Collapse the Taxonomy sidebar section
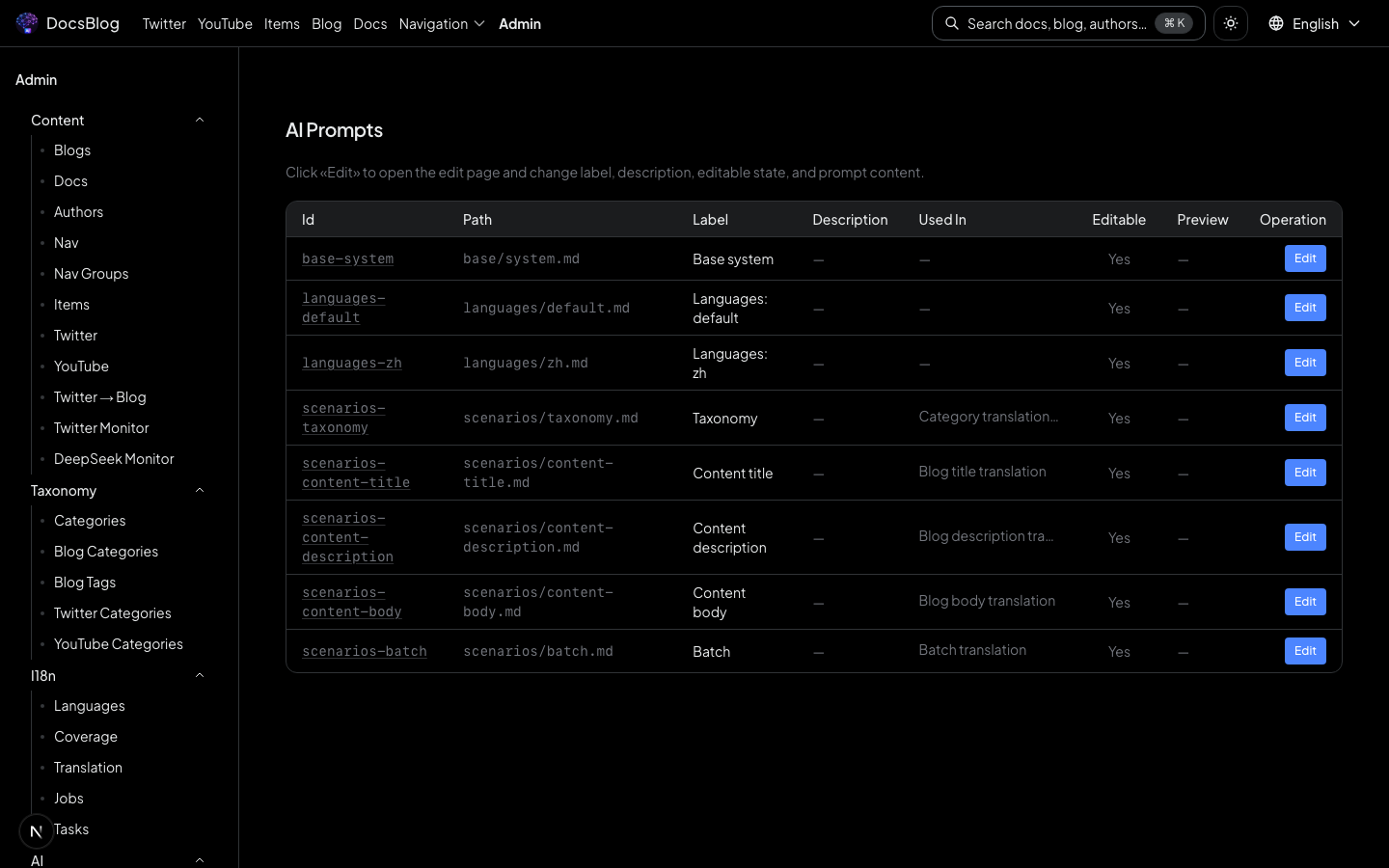1389x868 pixels. (x=200, y=491)
